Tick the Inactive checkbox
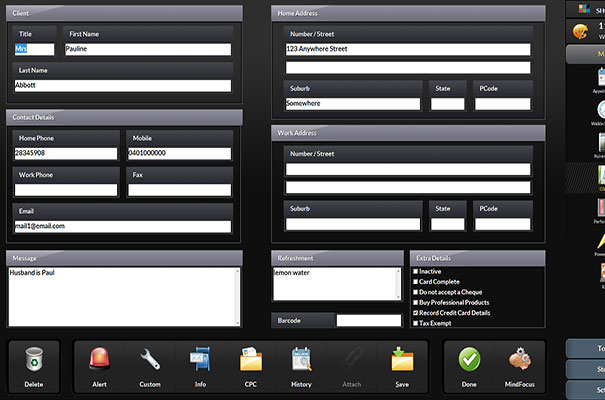This screenshot has width=605, height=400. [x=416, y=271]
